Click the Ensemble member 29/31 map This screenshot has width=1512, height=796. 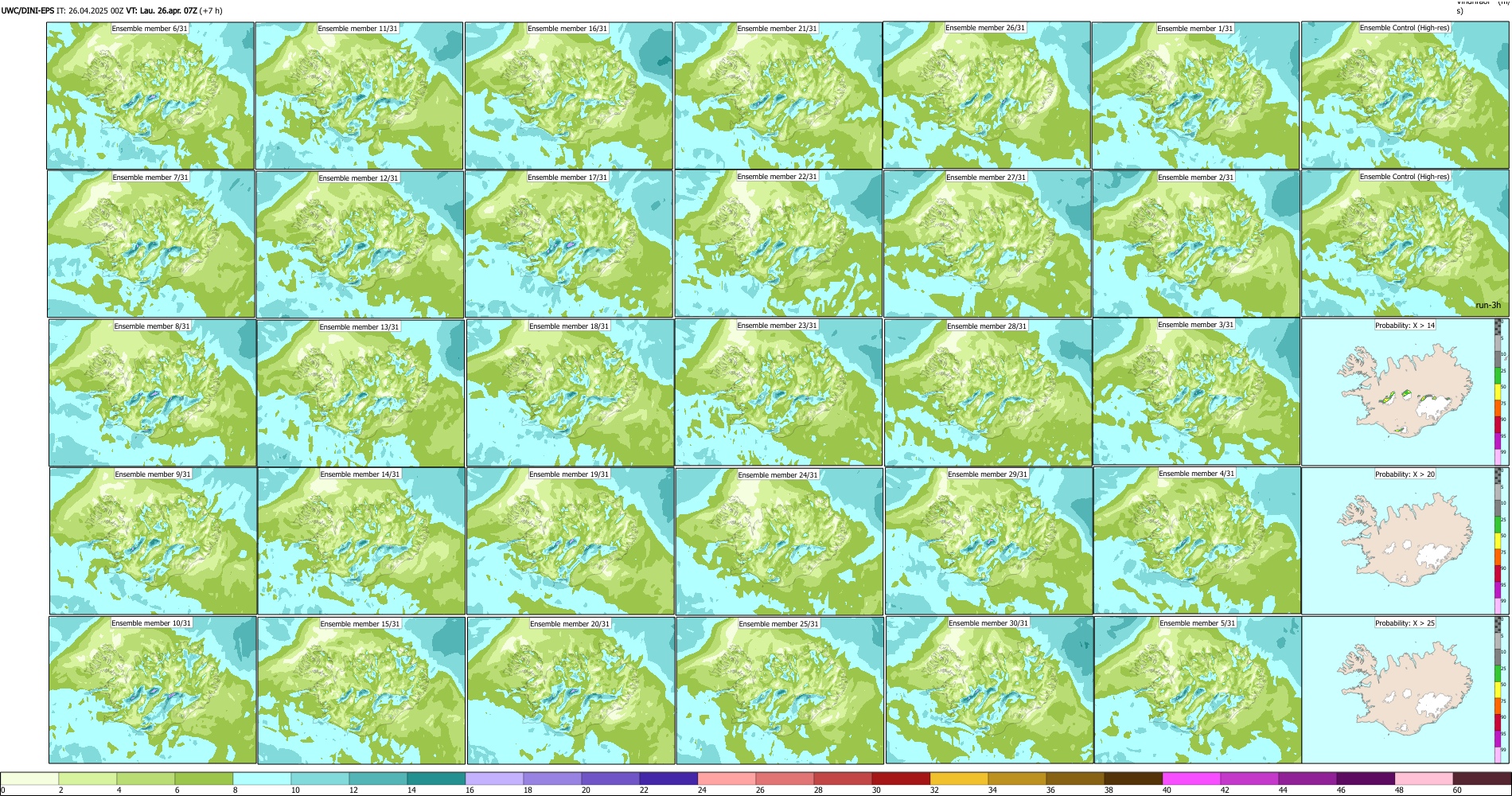[x=988, y=541]
